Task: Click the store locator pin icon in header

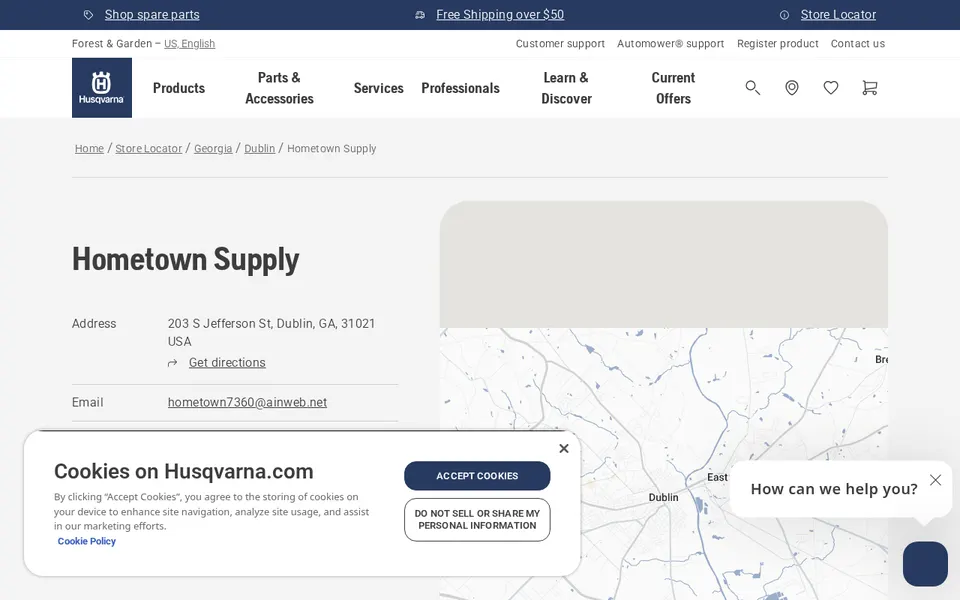Action: coord(792,88)
